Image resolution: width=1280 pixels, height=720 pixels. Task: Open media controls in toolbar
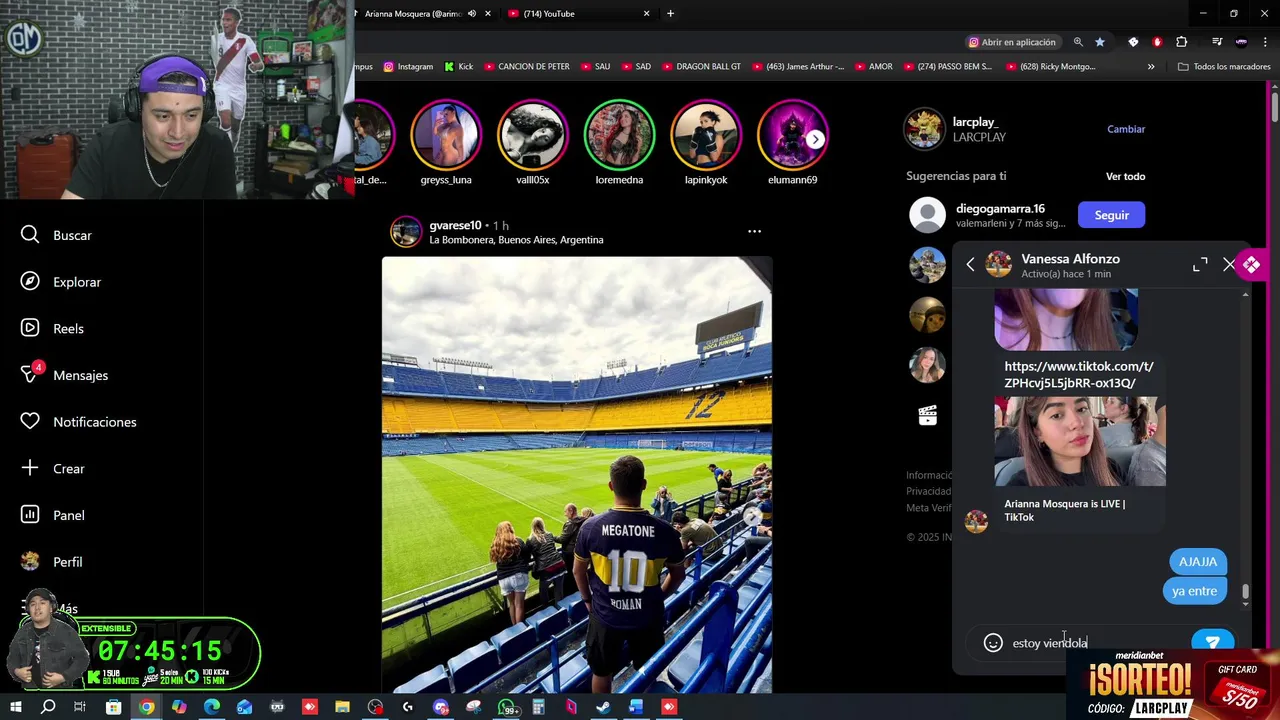(x=1216, y=42)
